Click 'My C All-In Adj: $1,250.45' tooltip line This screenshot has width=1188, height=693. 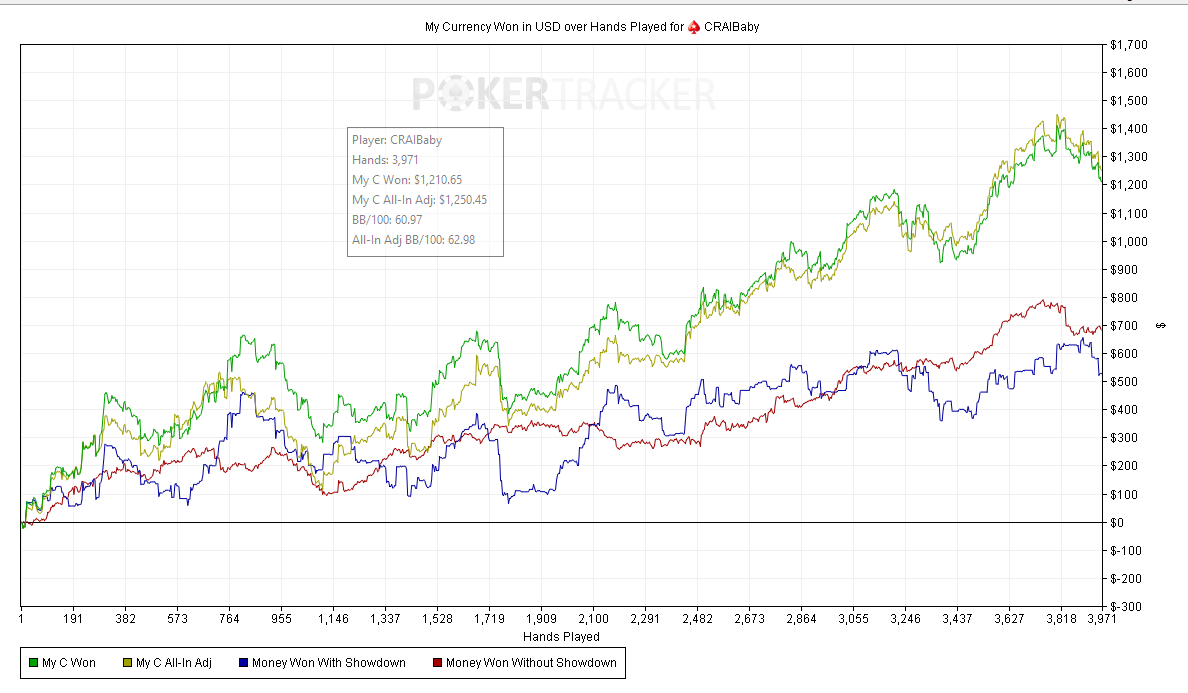419,200
